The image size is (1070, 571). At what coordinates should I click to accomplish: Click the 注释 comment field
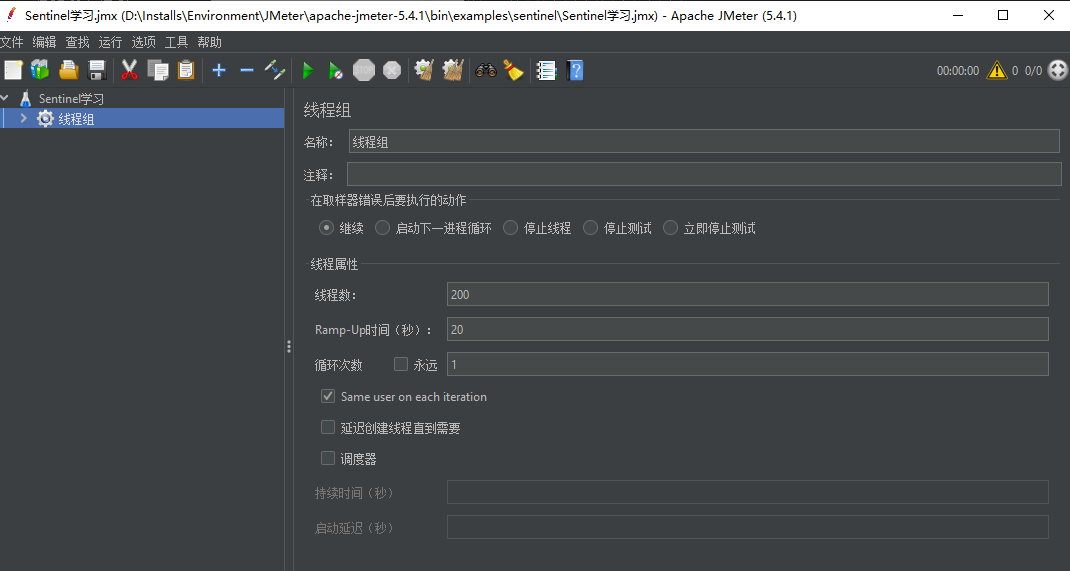704,174
